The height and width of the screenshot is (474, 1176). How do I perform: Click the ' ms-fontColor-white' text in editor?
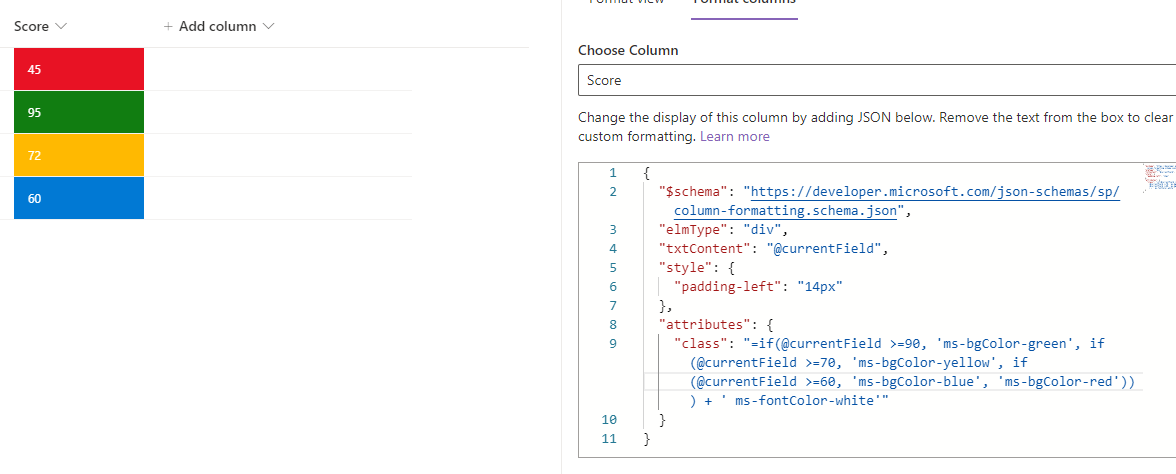pos(801,400)
